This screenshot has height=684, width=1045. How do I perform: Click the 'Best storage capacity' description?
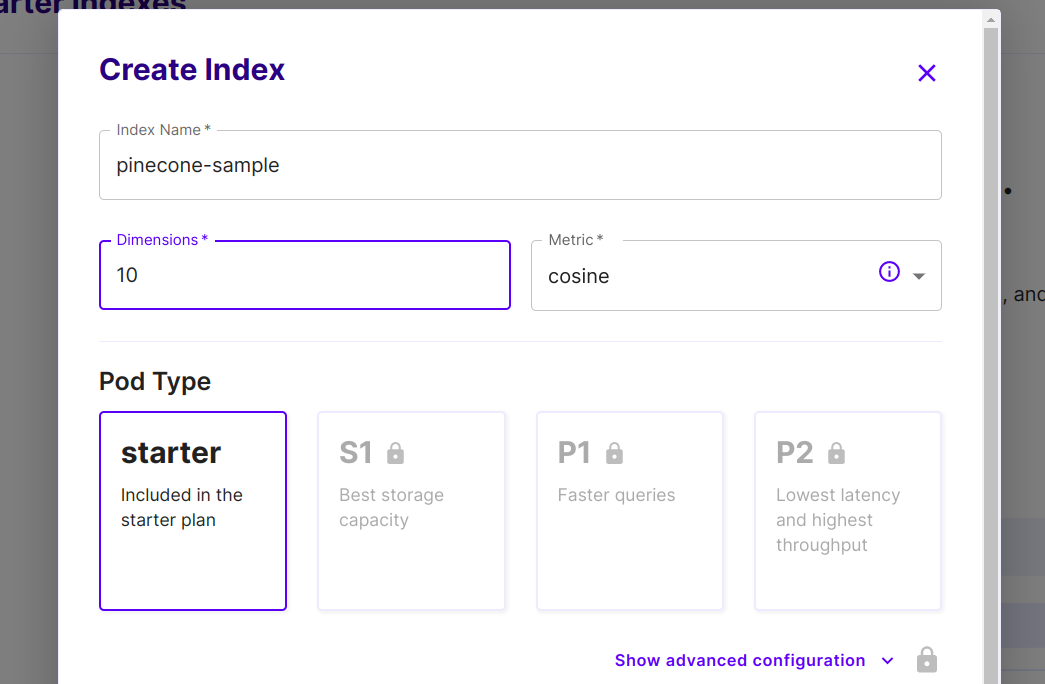coord(391,507)
